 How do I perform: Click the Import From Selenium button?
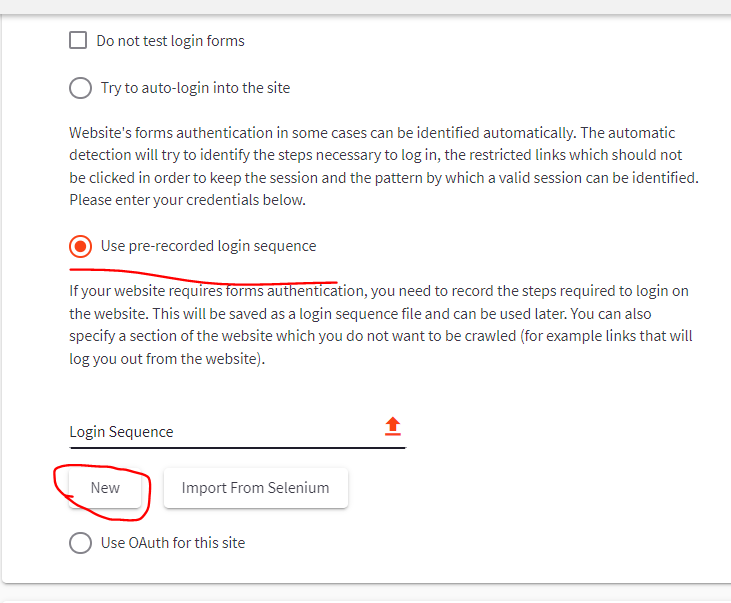tap(255, 488)
